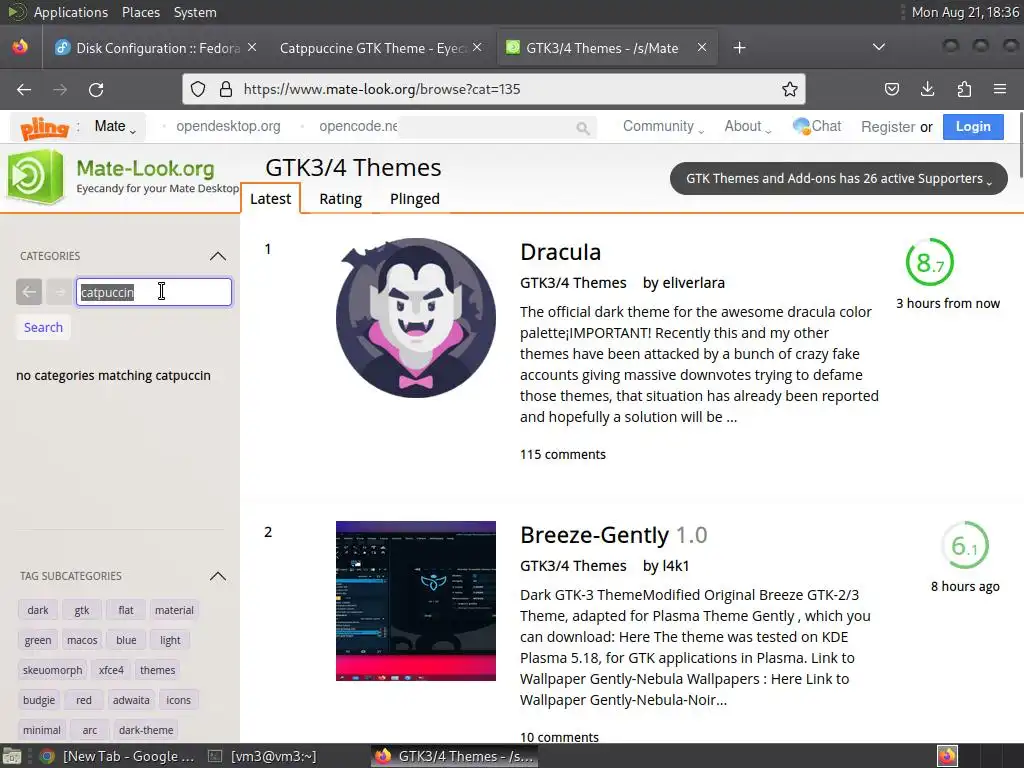
Task: Click the category back arrow button
Action: [29, 292]
